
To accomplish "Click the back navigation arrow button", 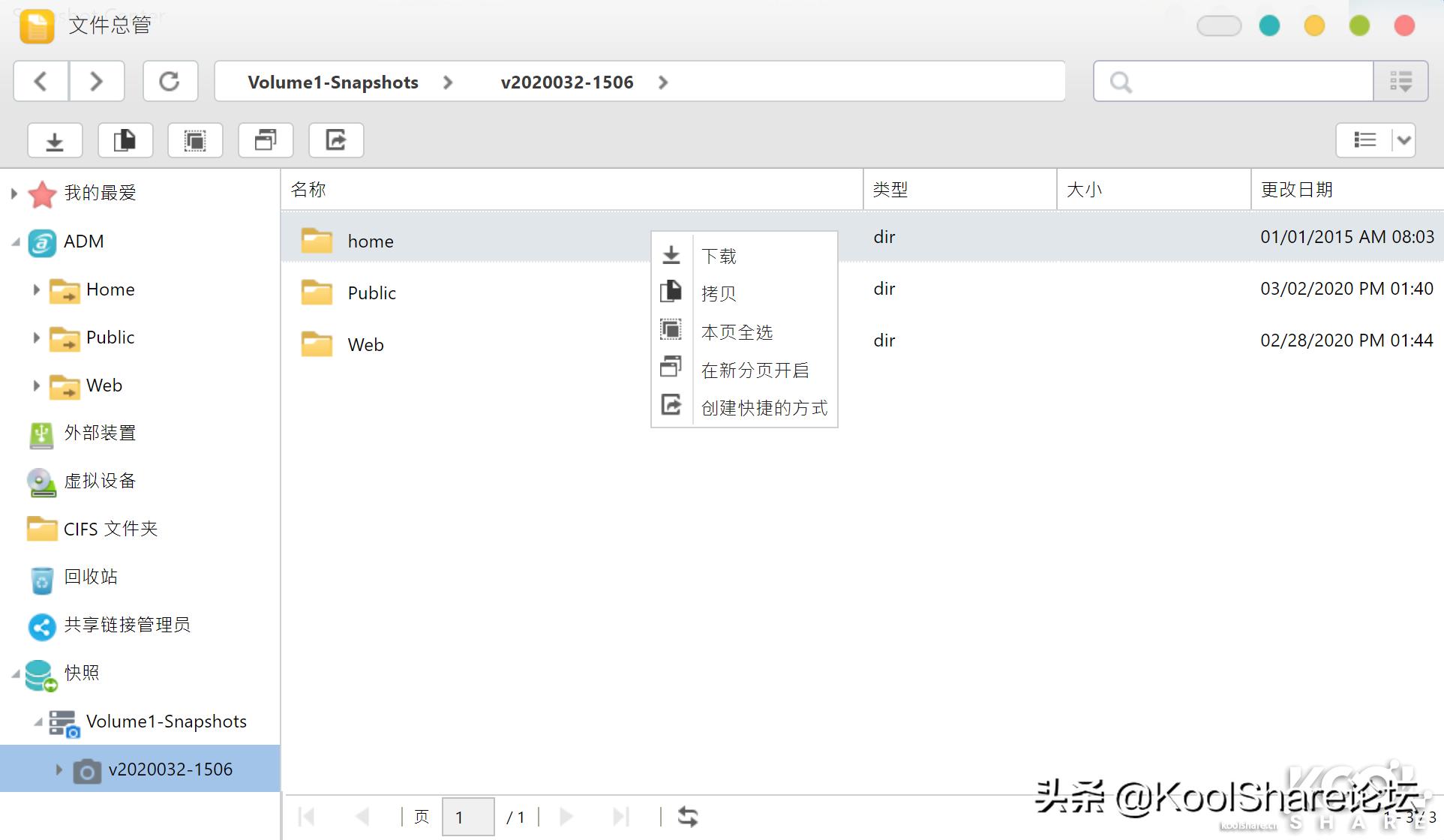I will 40,81.
